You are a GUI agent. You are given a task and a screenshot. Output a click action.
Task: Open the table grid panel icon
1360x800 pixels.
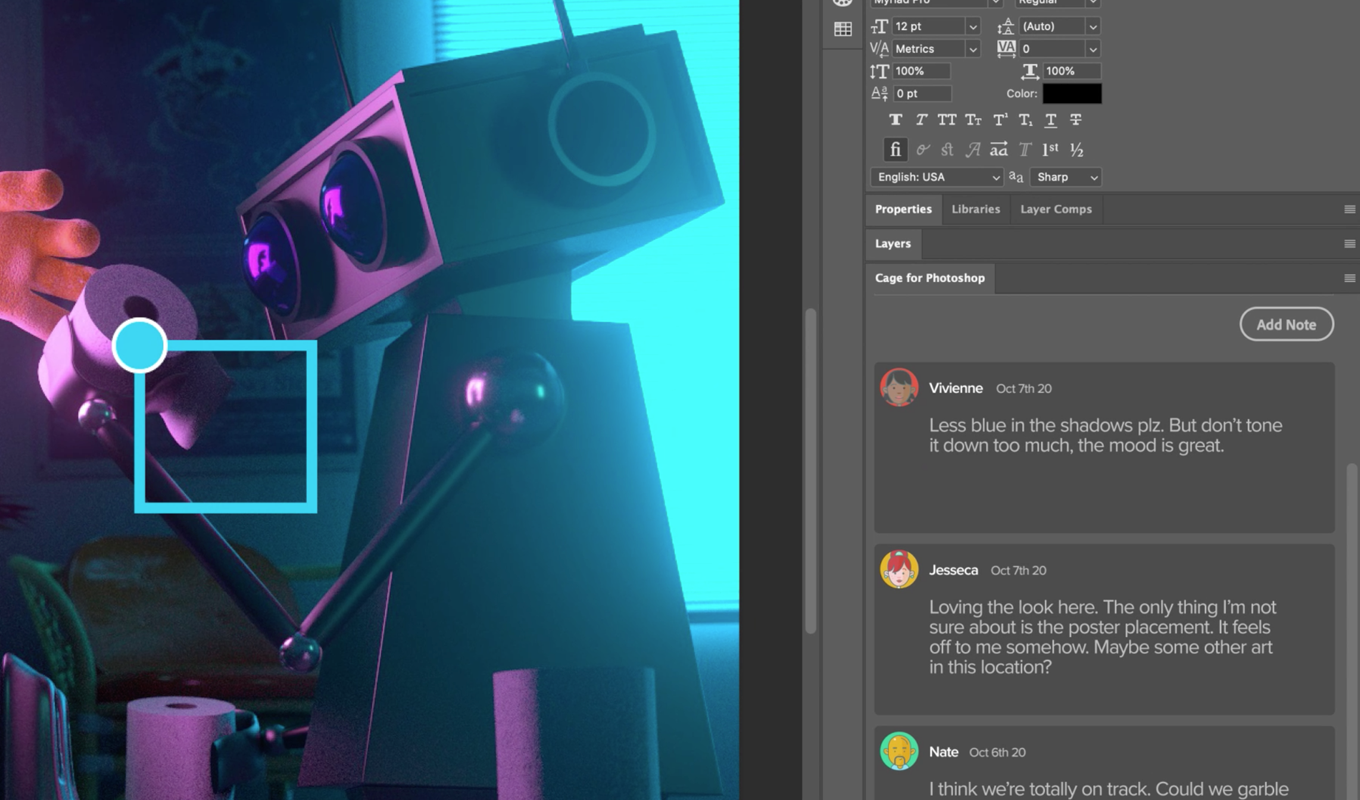pos(843,29)
